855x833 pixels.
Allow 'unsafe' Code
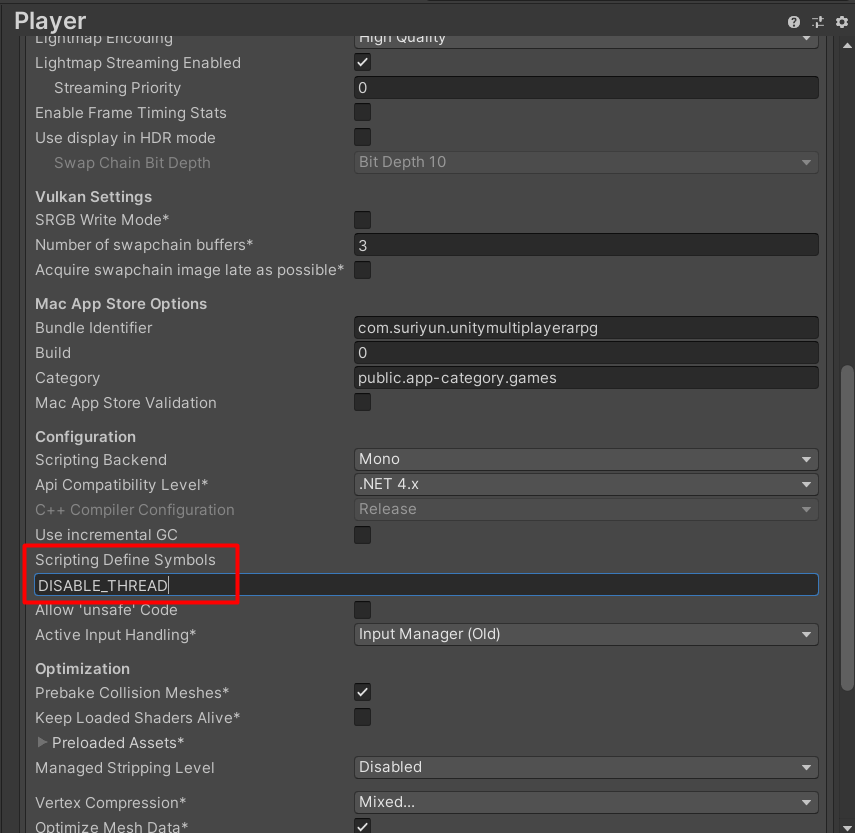(x=362, y=609)
